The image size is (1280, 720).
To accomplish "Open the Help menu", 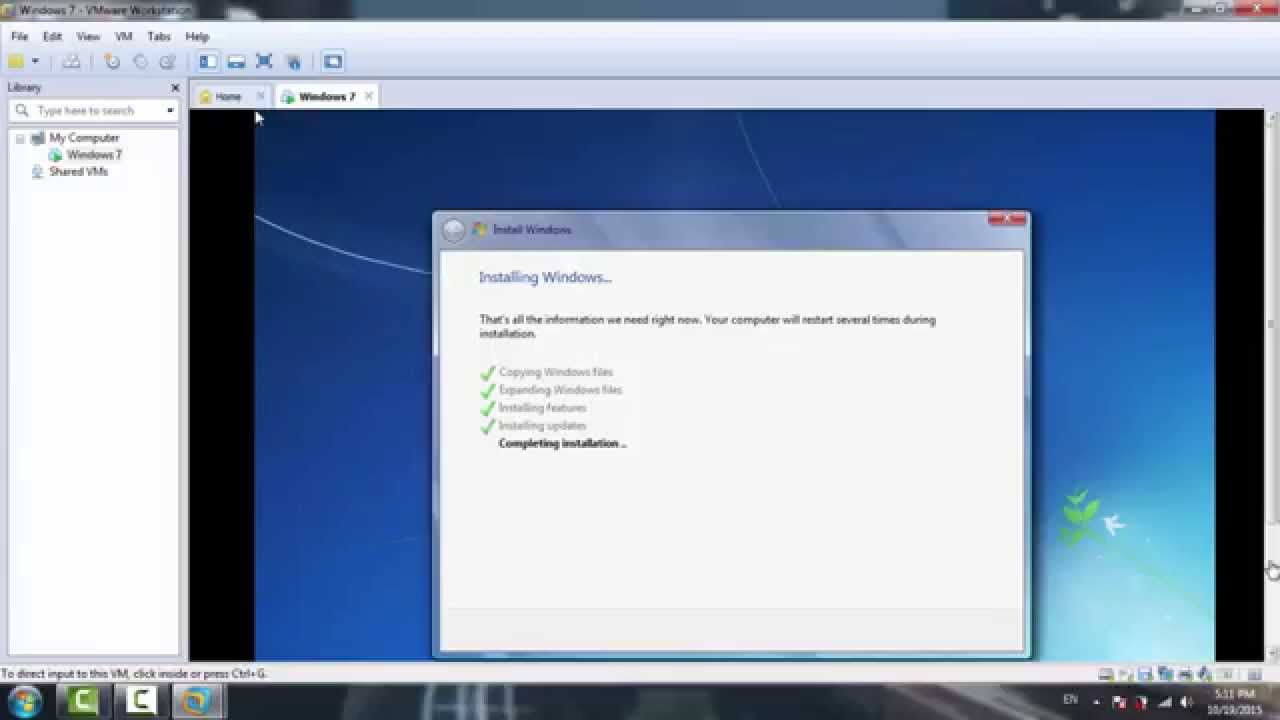I will tap(197, 36).
